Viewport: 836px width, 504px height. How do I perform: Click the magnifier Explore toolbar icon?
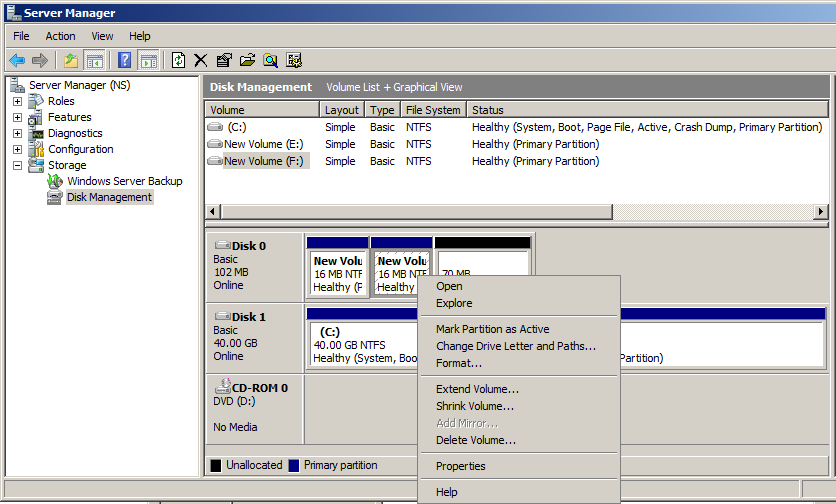(x=270, y=60)
